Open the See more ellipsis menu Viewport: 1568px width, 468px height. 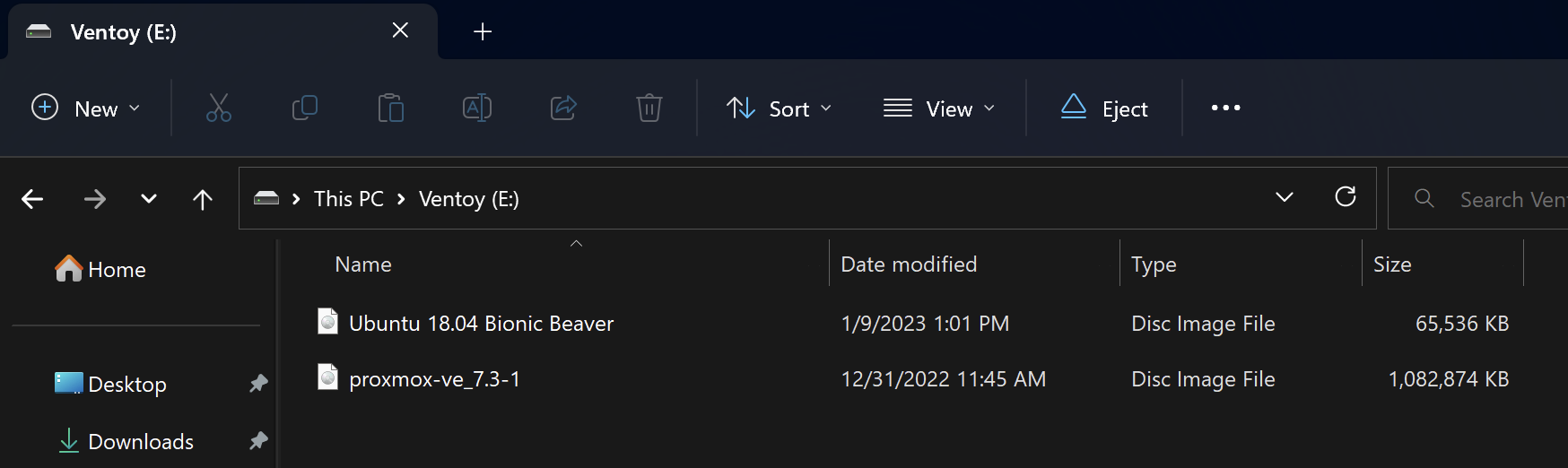[1225, 108]
